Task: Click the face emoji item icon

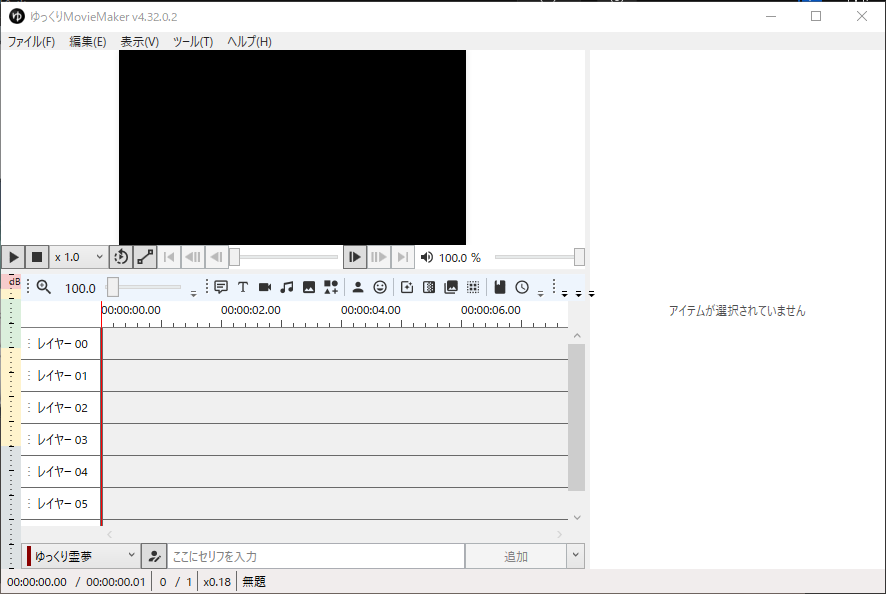Action: [380, 287]
